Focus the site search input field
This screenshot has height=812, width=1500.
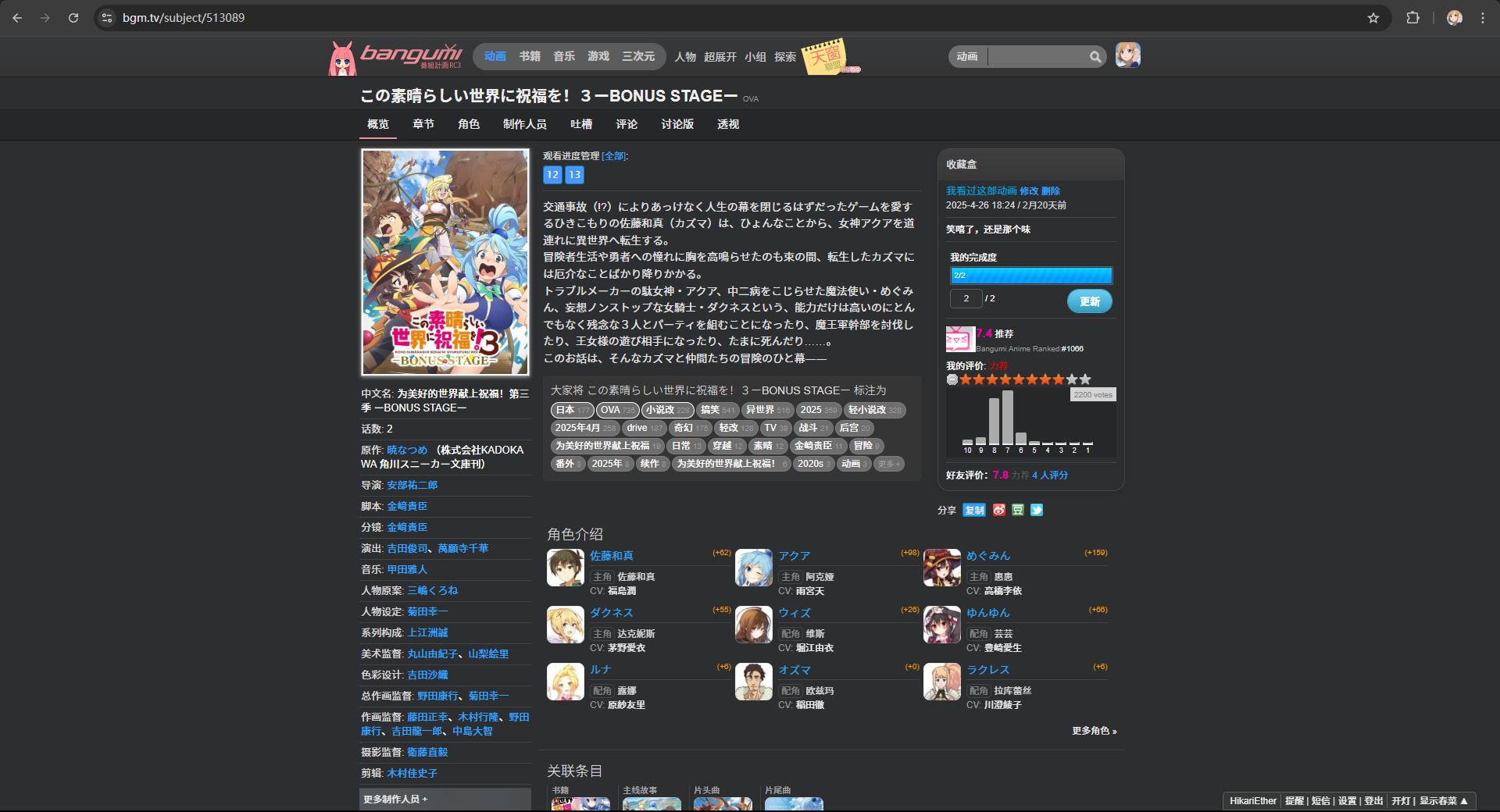[1039, 56]
